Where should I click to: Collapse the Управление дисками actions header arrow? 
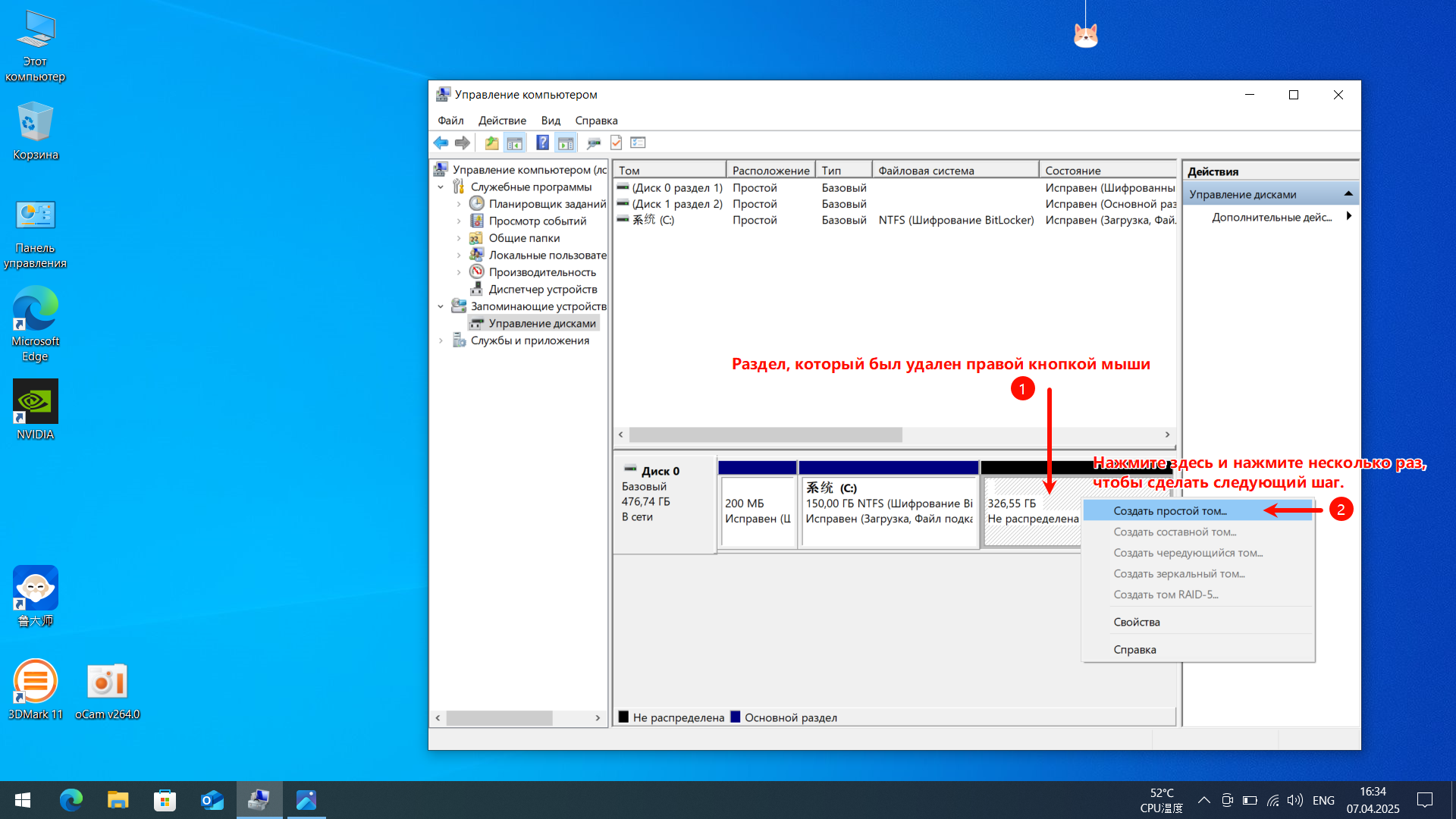click(1348, 194)
